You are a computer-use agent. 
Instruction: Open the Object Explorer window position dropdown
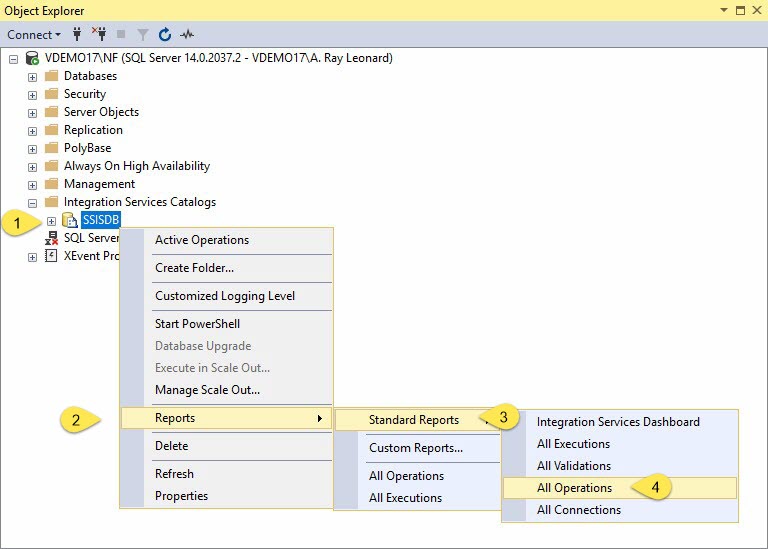tap(724, 10)
